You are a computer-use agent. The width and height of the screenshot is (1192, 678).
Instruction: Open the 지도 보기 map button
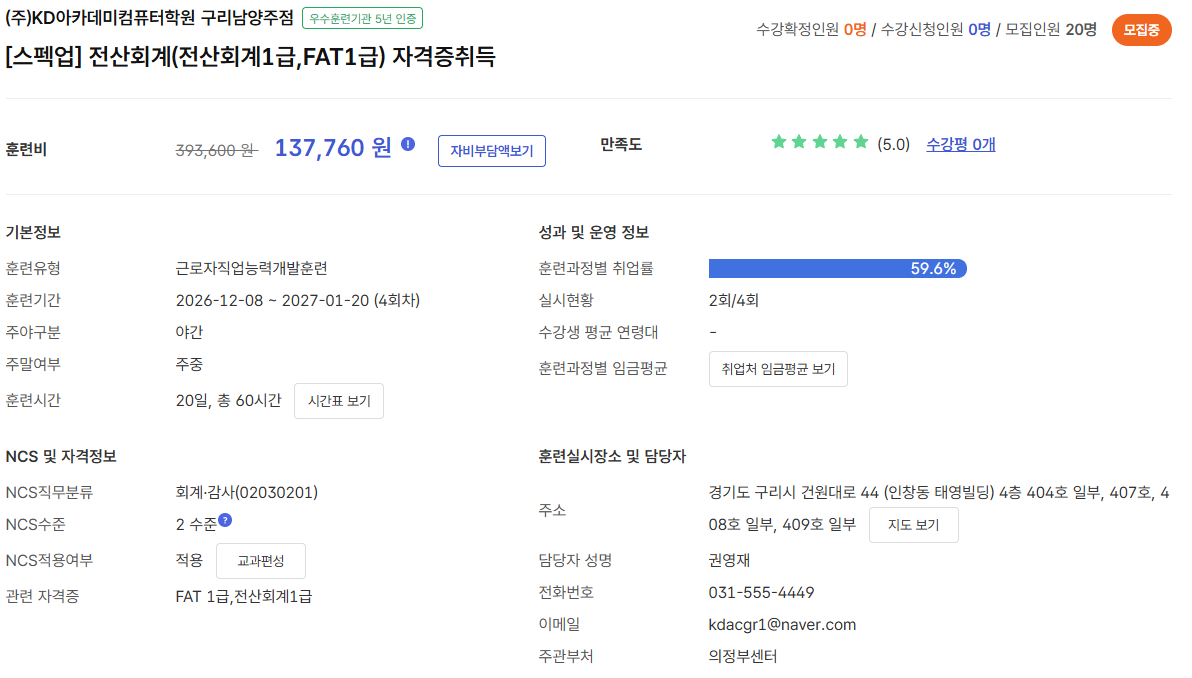(x=914, y=525)
